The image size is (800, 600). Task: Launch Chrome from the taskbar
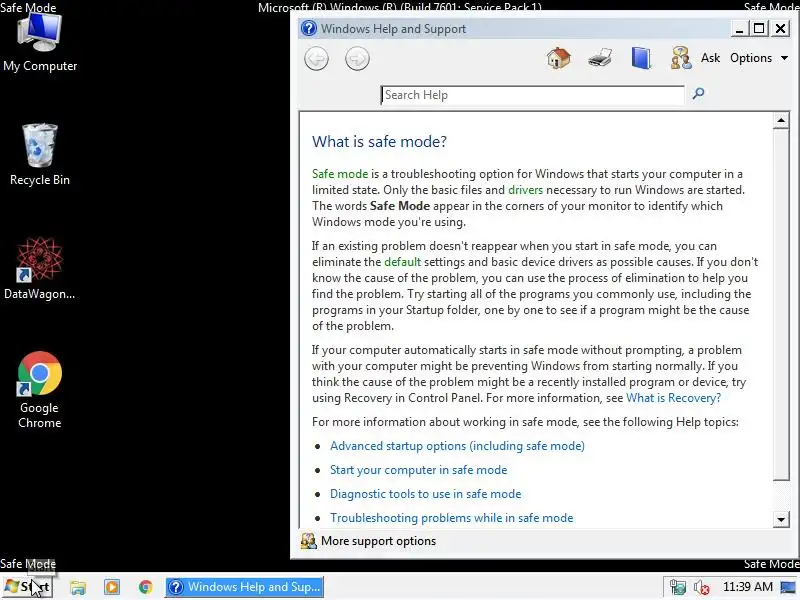point(145,587)
